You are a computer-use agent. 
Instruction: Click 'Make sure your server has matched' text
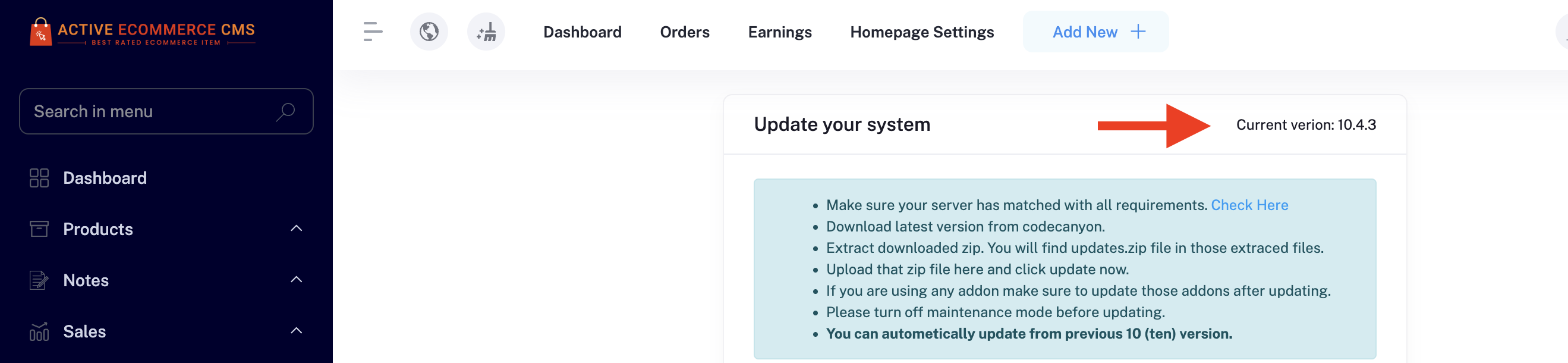click(1016, 205)
